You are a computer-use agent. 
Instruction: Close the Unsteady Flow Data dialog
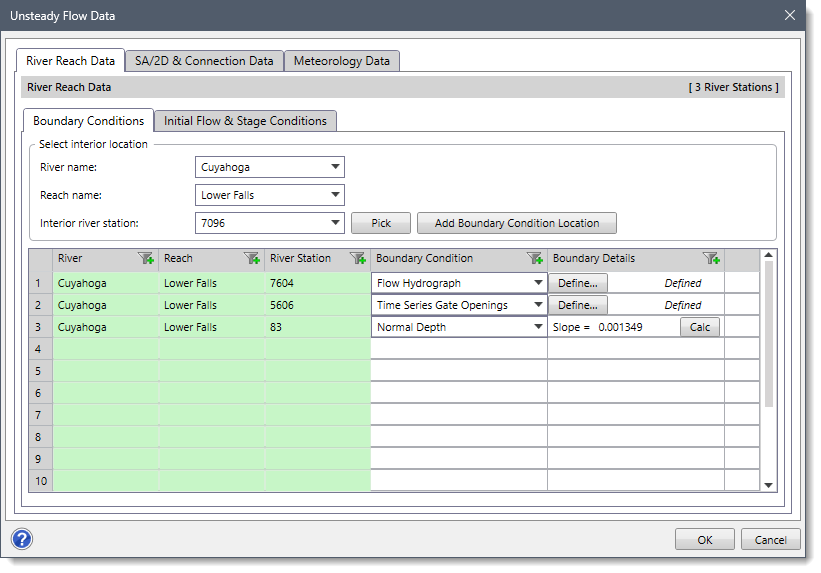click(789, 15)
